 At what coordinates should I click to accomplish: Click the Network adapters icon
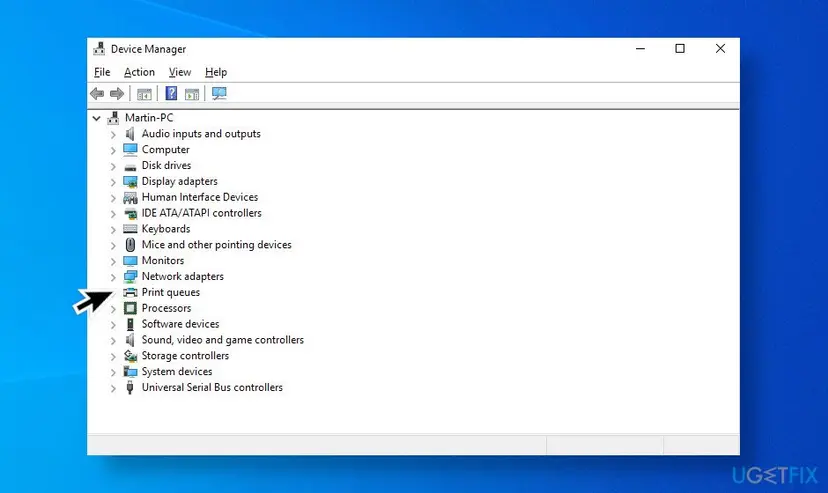[130, 277]
